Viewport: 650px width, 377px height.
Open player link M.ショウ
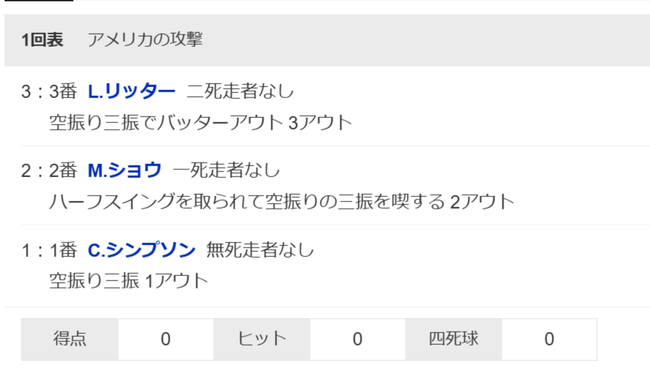tap(124, 170)
